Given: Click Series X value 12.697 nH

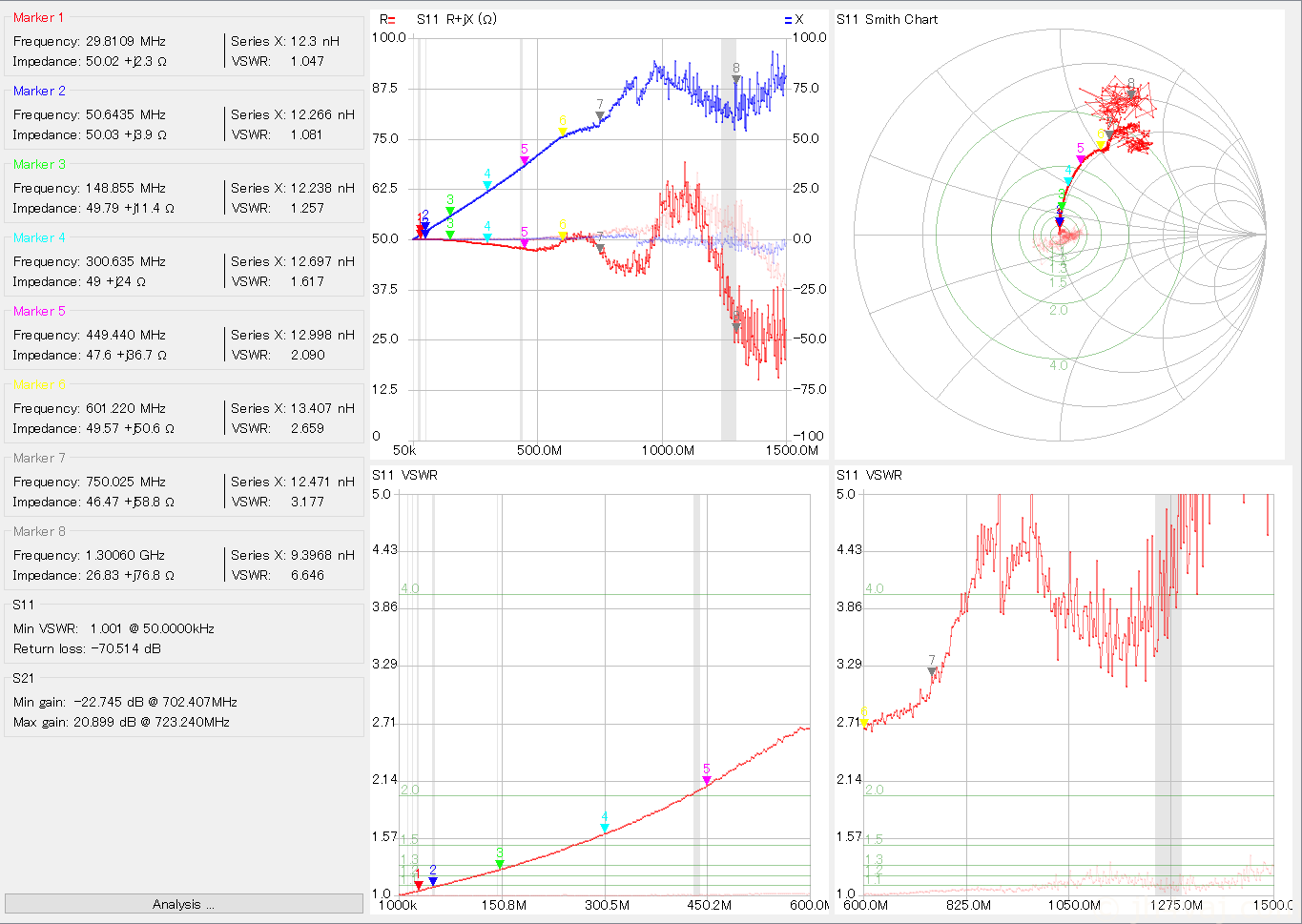Looking at the screenshot, I should click(322, 261).
